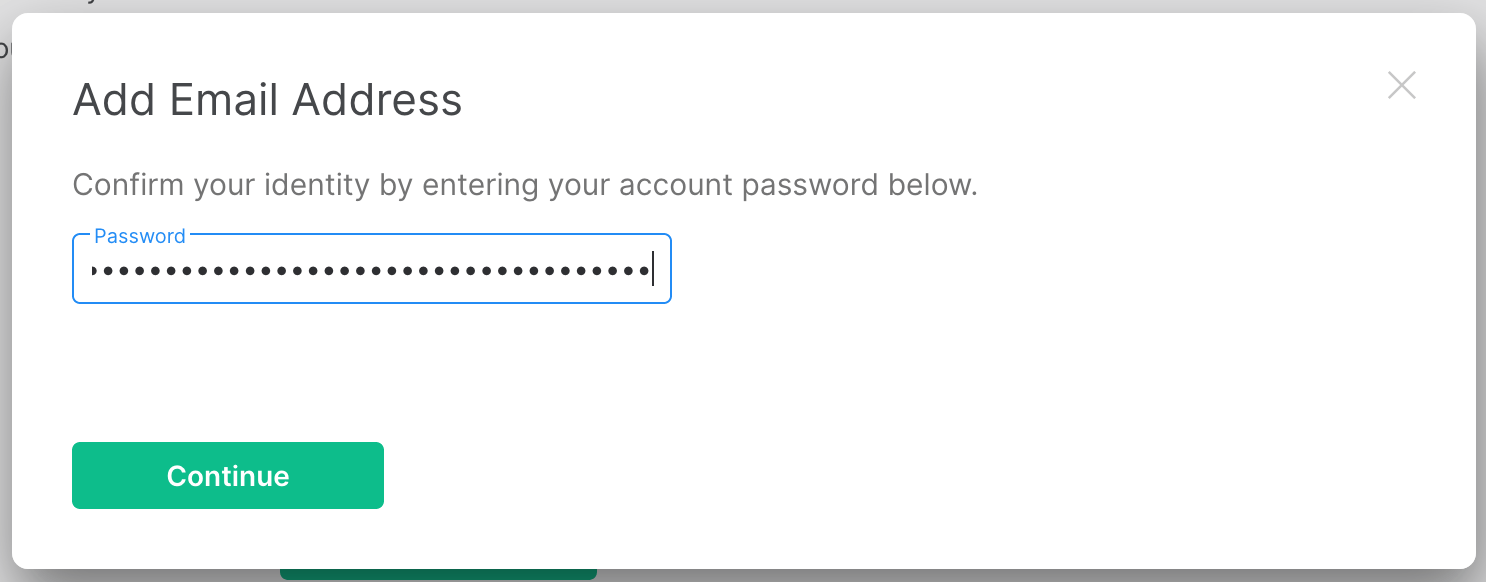Click the green Continue button

pyautogui.click(x=228, y=475)
